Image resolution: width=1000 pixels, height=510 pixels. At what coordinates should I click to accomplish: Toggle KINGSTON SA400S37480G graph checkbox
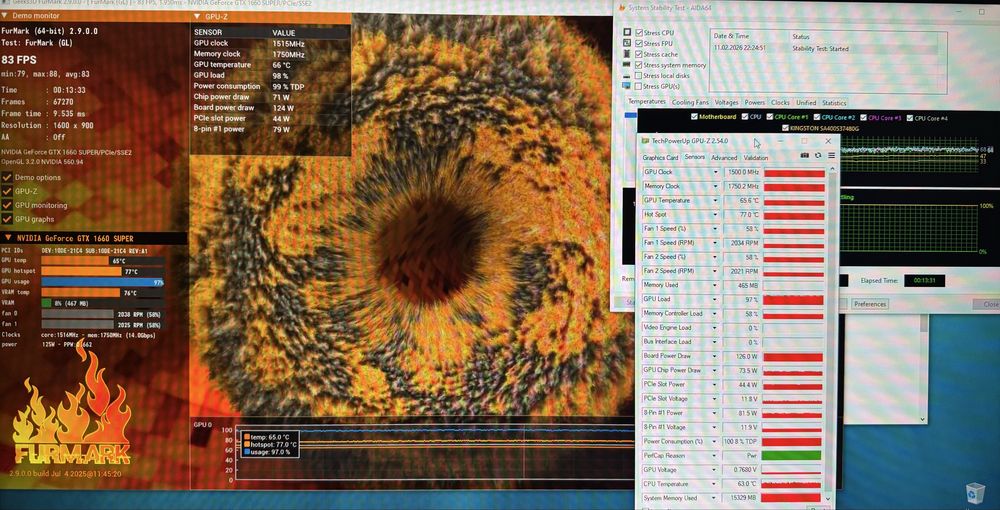coord(785,128)
